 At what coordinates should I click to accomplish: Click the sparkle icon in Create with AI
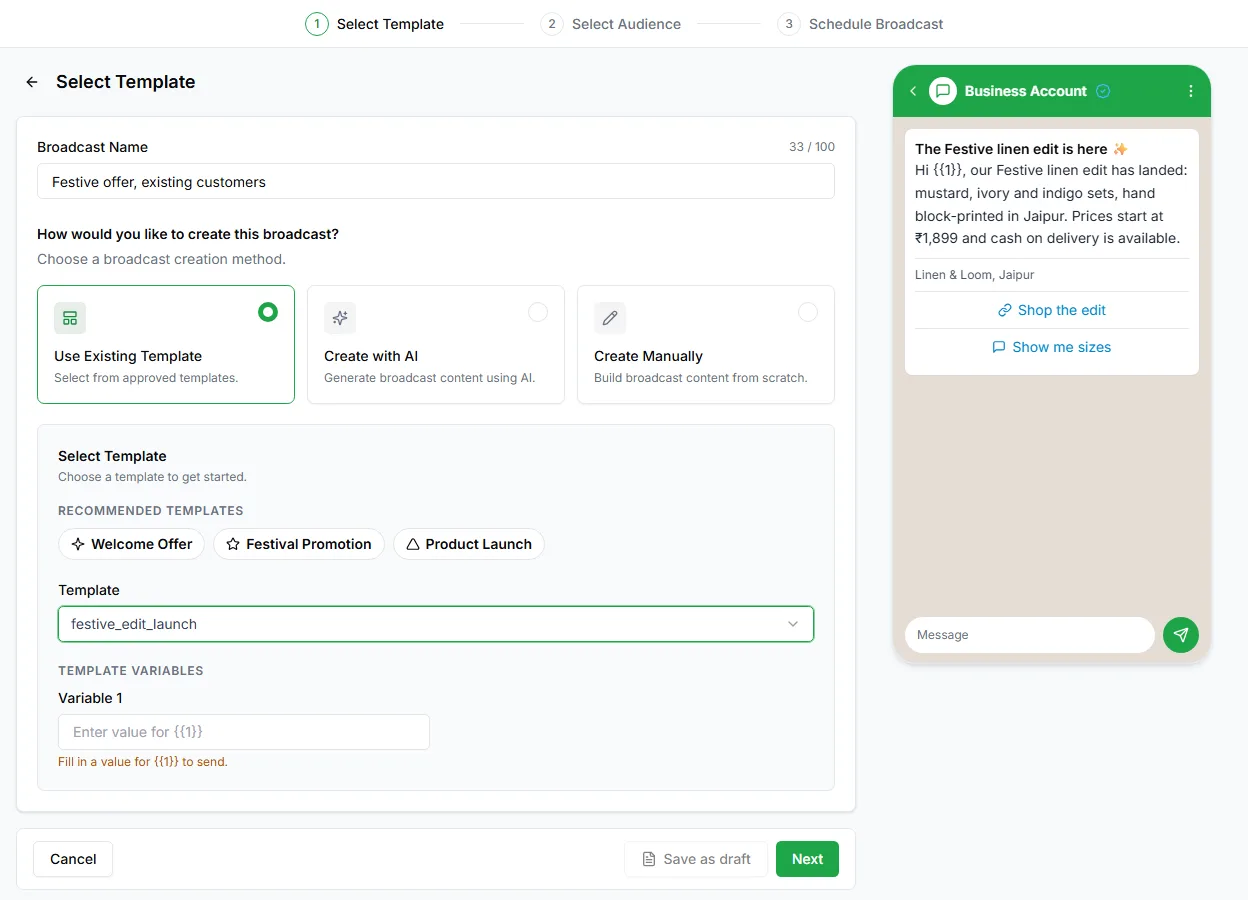pyautogui.click(x=340, y=318)
